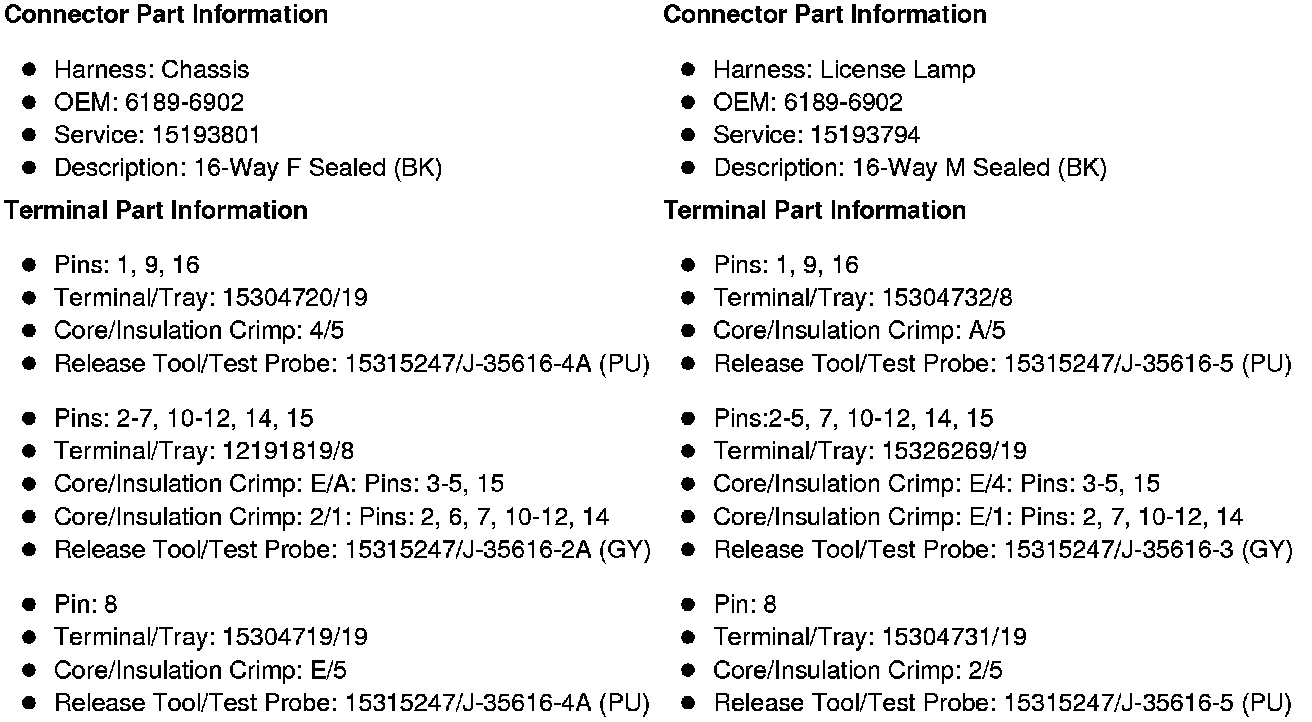Click the Harness: Chassis line

pyautogui.click(x=151, y=70)
